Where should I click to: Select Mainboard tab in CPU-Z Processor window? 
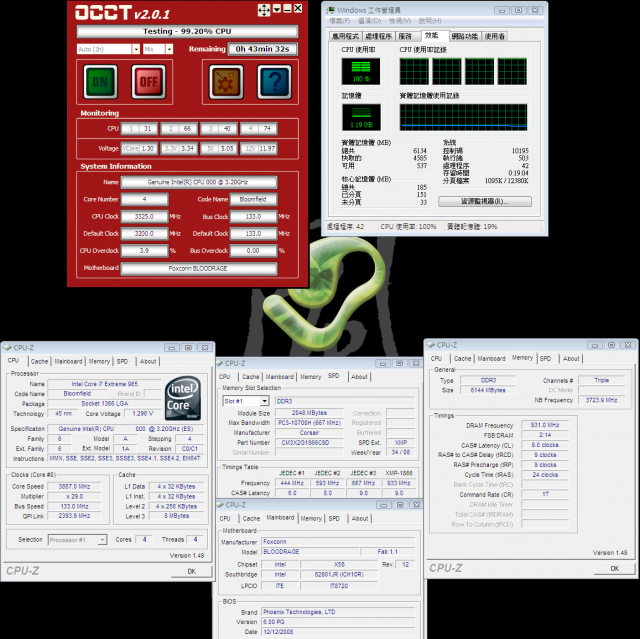68,362
